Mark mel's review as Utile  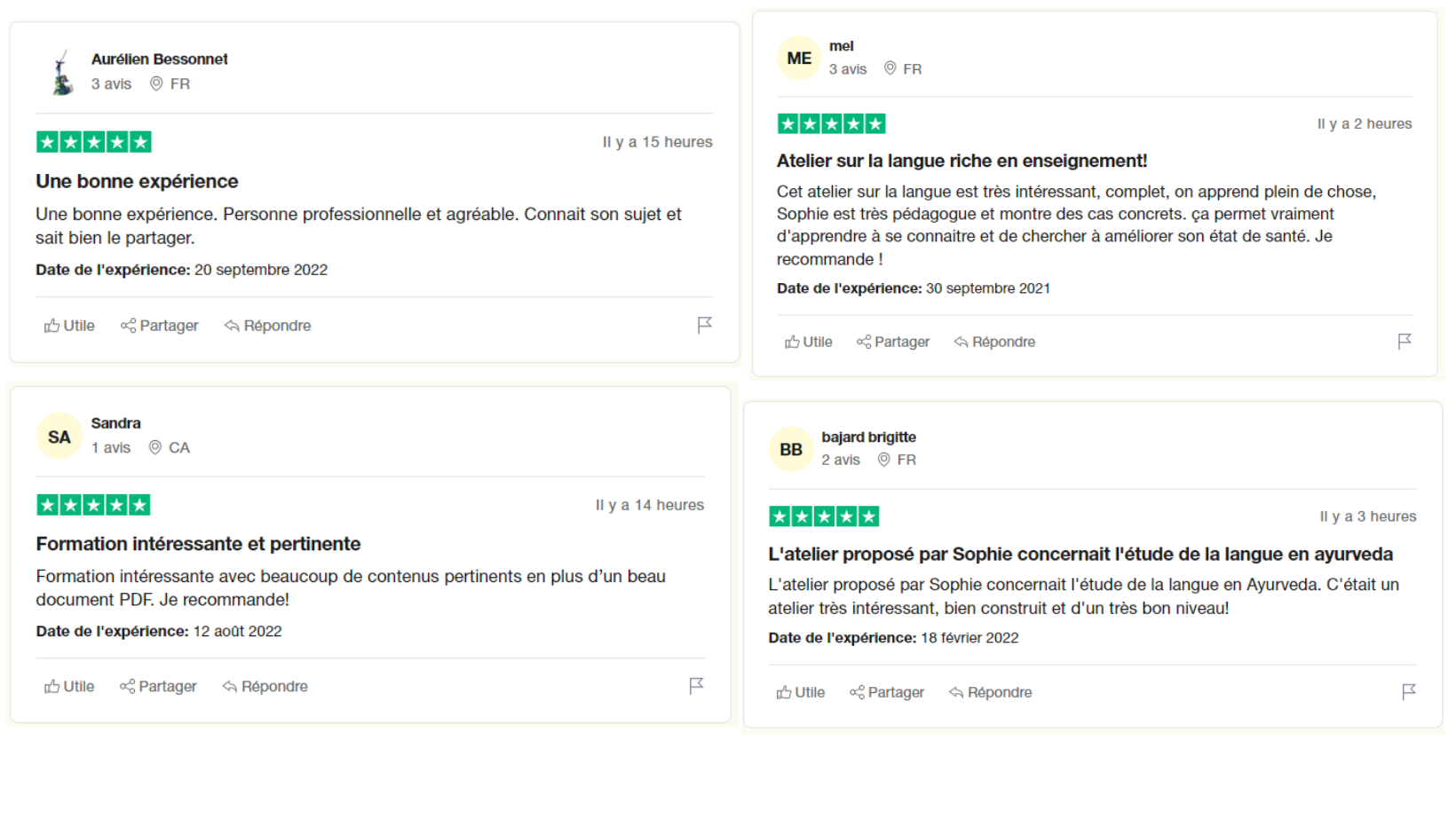[x=808, y=342]
